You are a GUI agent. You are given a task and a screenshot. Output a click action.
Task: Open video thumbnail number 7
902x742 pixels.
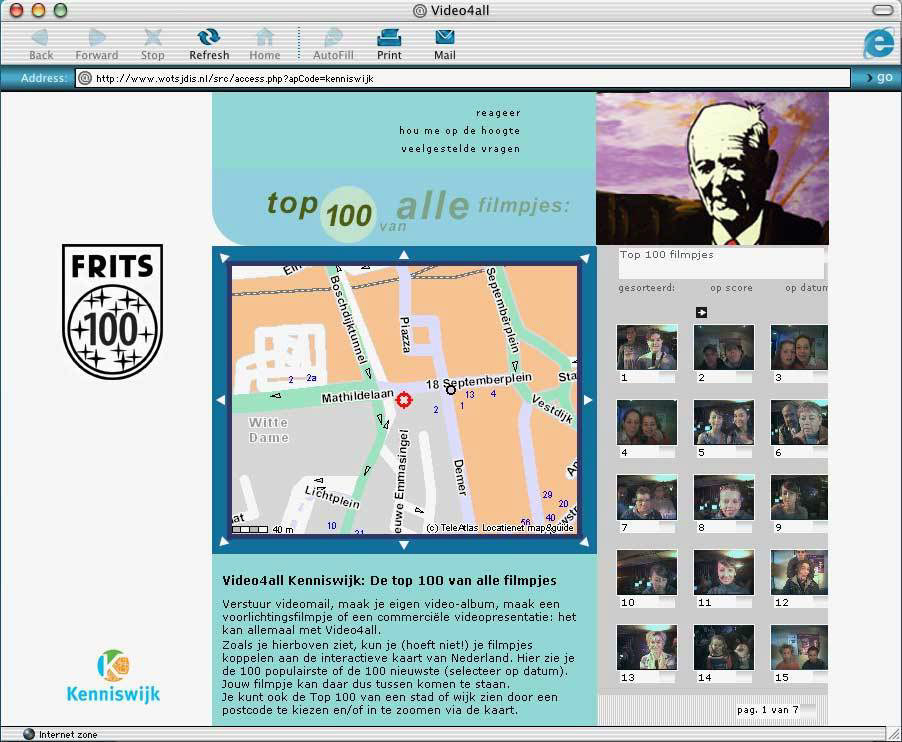coord(647,497)
